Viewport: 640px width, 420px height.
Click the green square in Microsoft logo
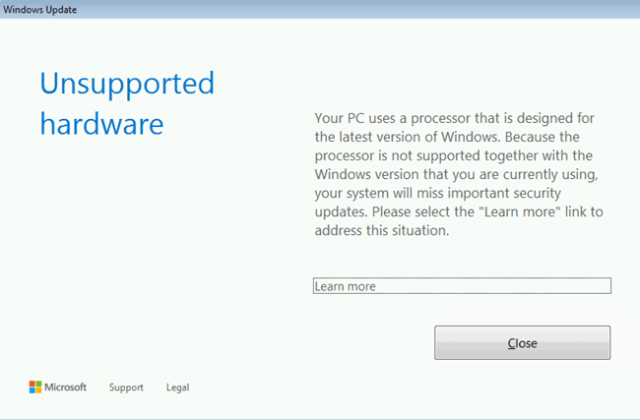click(x=38, y=384)
